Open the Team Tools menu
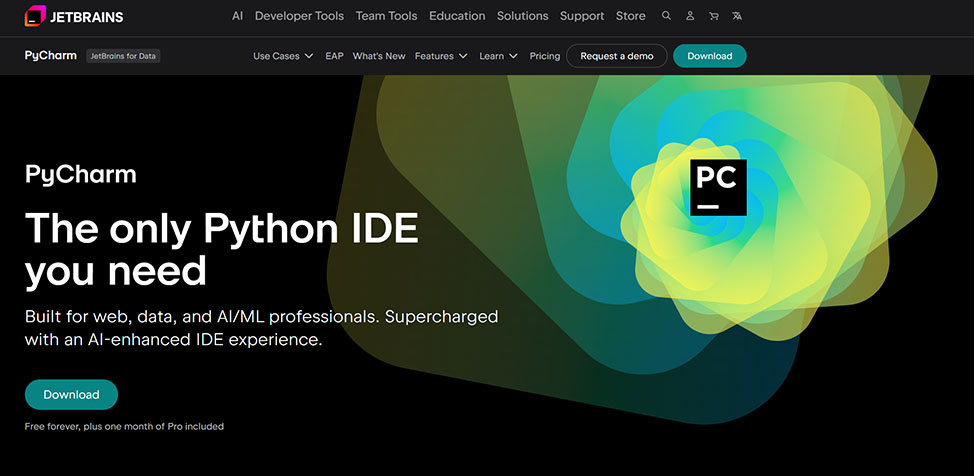Screen dimensions: 974x476 pos(386,16)
